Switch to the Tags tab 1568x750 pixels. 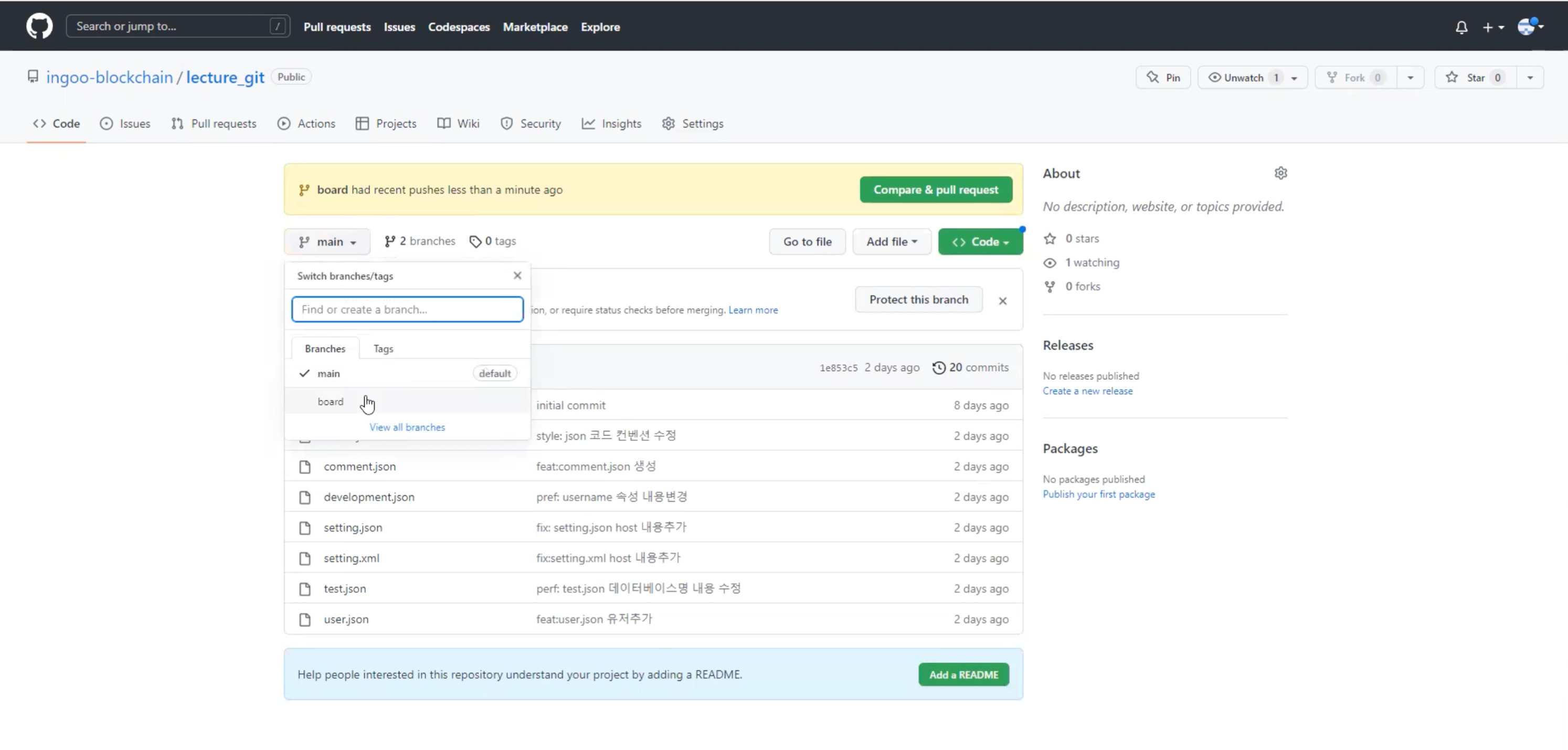pos(383,349)
